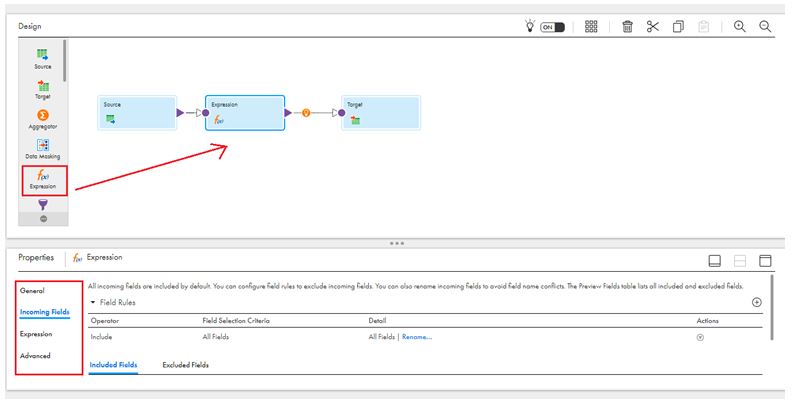Click the Expression node purple input port
Image resolution: width=797 pixels, height=405 pixels.
pyautogui.click(x=205, y=113)
